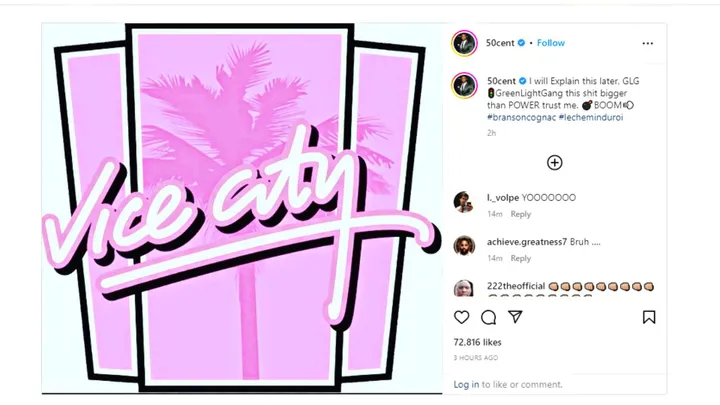Open l._volpe commenter avatar
Viewport: 720px width, 405px height.
(464, 202)
